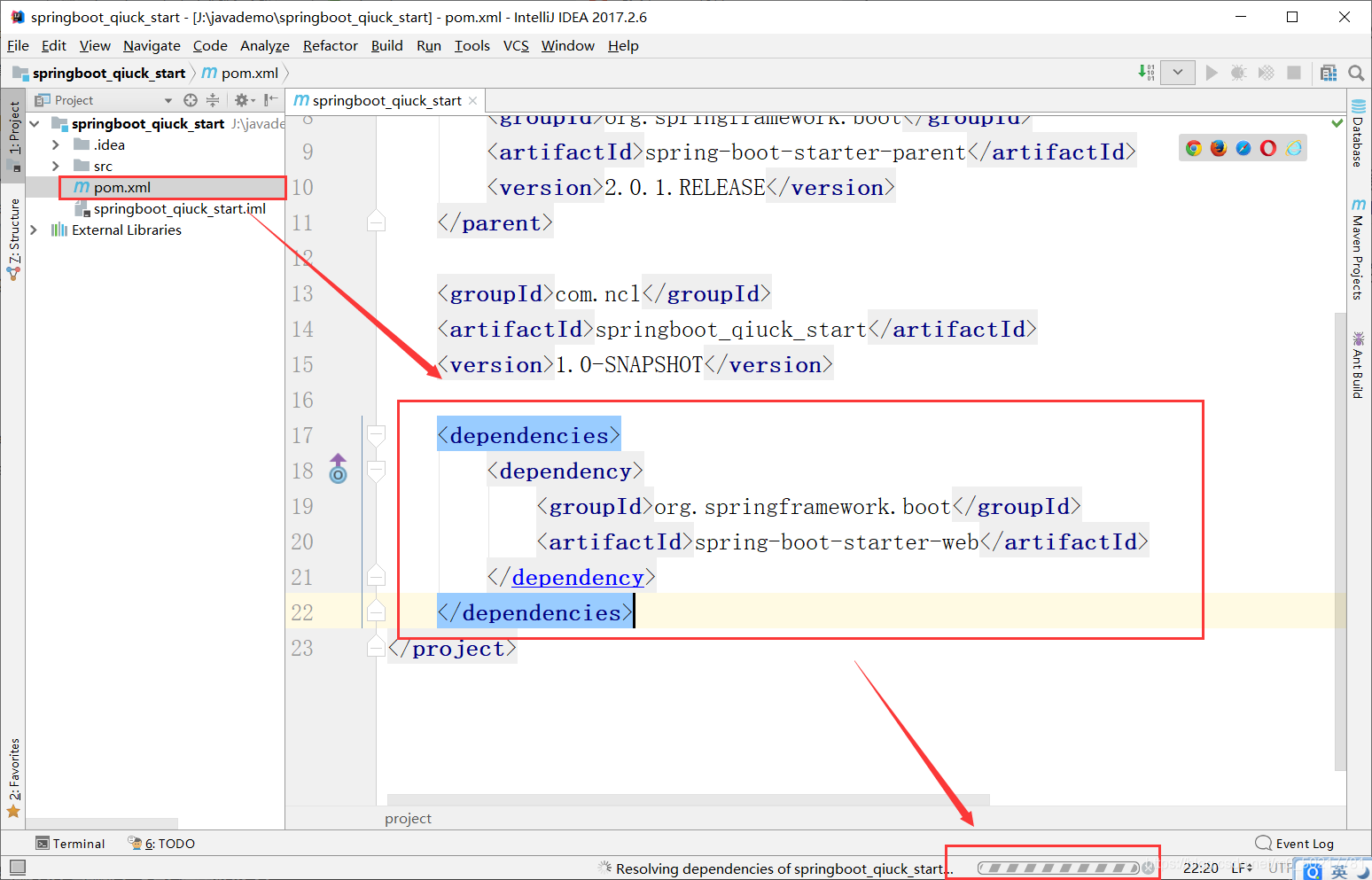The image size is (1372, 880).
Task: Open the File menu
Action: [x=18, y=45]
